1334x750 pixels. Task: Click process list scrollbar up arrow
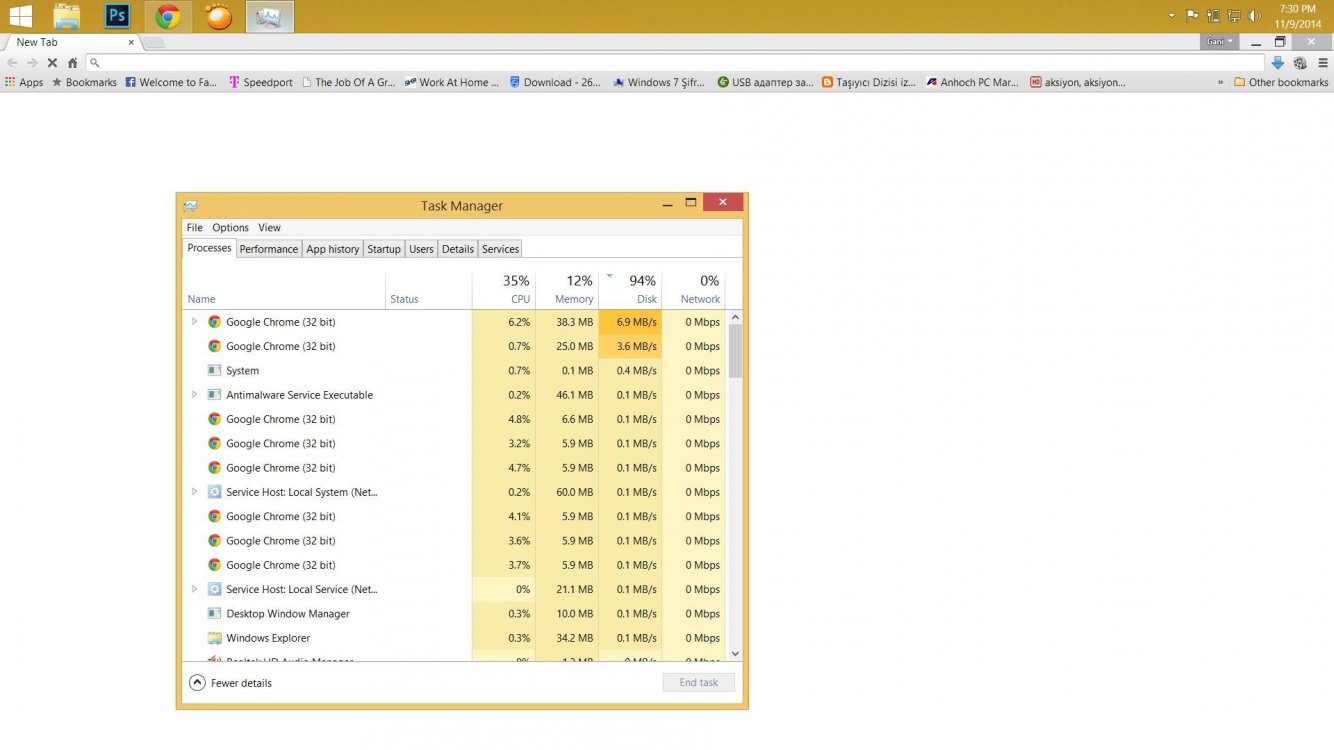tap(735, 318)
